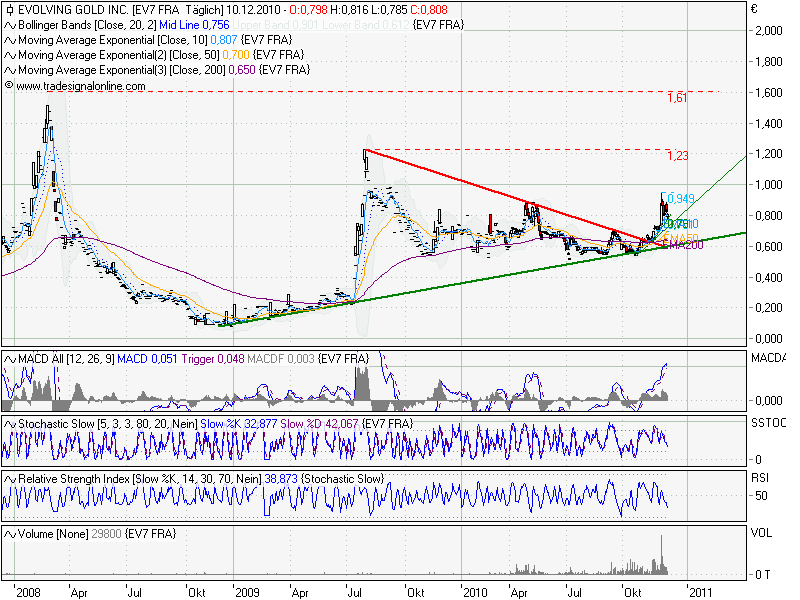The height and width of the screenshot is (600, 800).
Task: Click the Stochastic Slow indicator icon
Action: click(9, 424)
